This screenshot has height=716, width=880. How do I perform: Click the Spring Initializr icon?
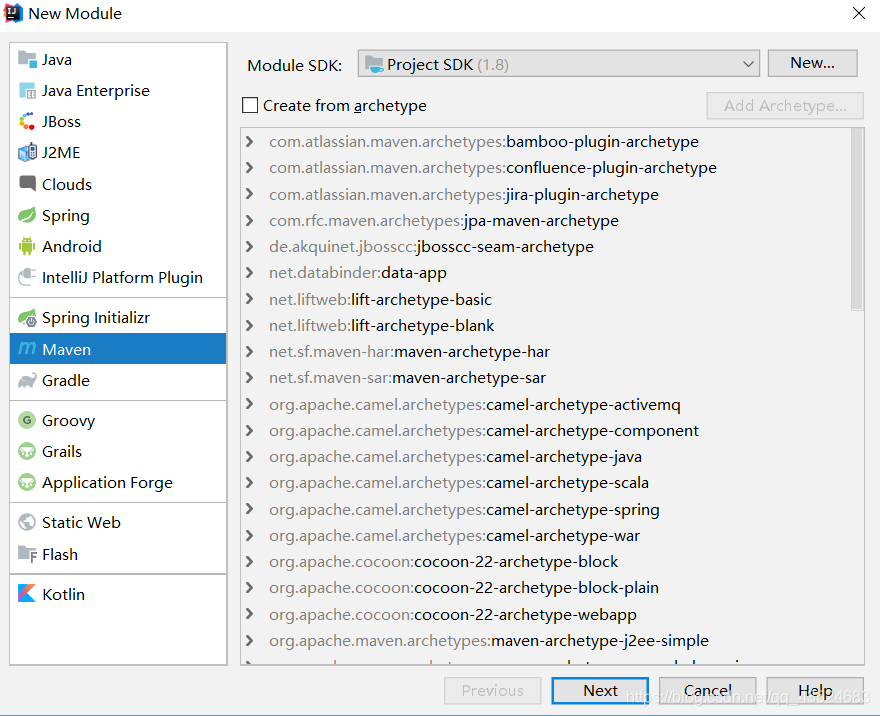pos(27,318)
